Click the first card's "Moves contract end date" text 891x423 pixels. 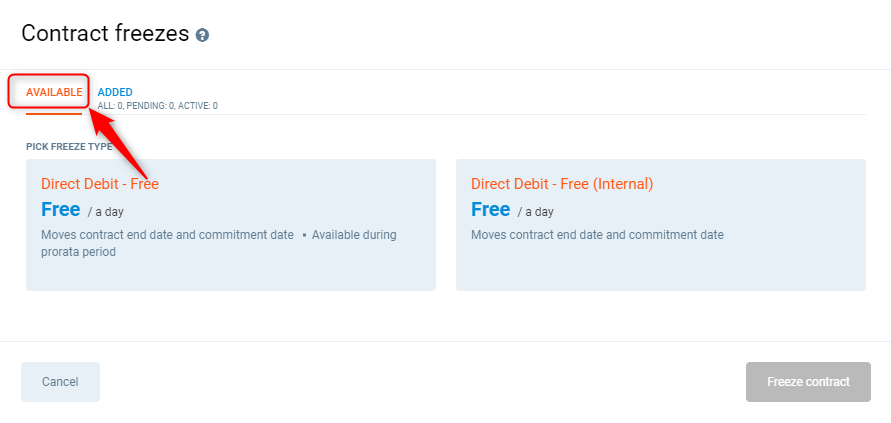(x=167, y=235)
